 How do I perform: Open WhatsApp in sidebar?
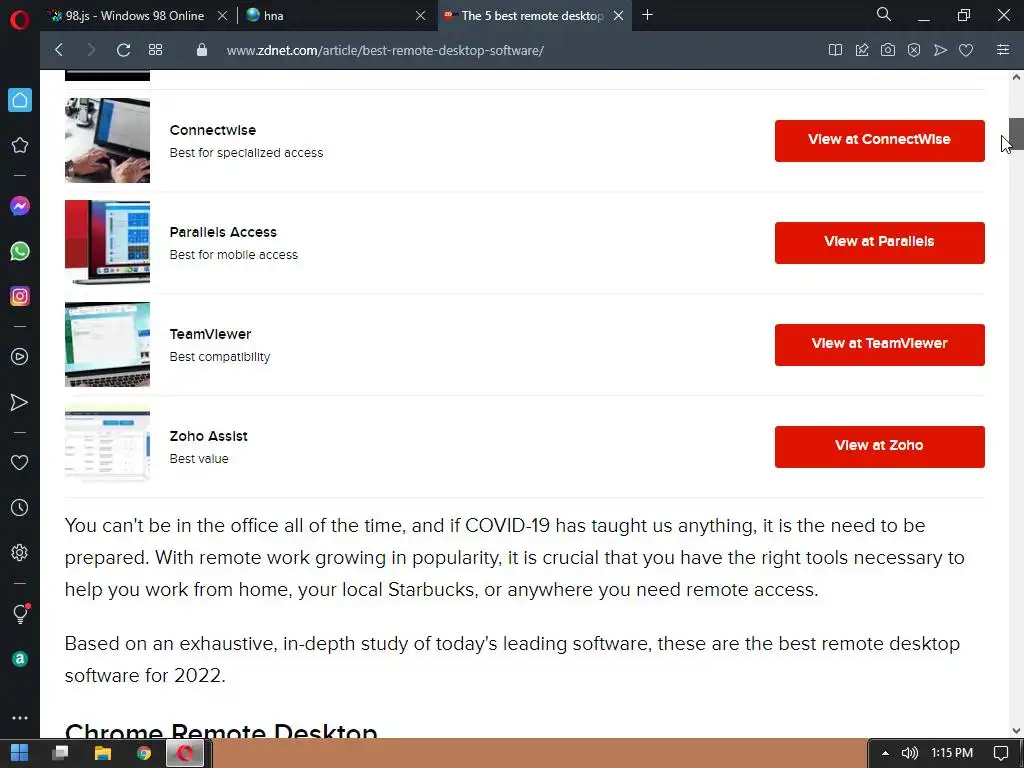[x=20, y=251]
